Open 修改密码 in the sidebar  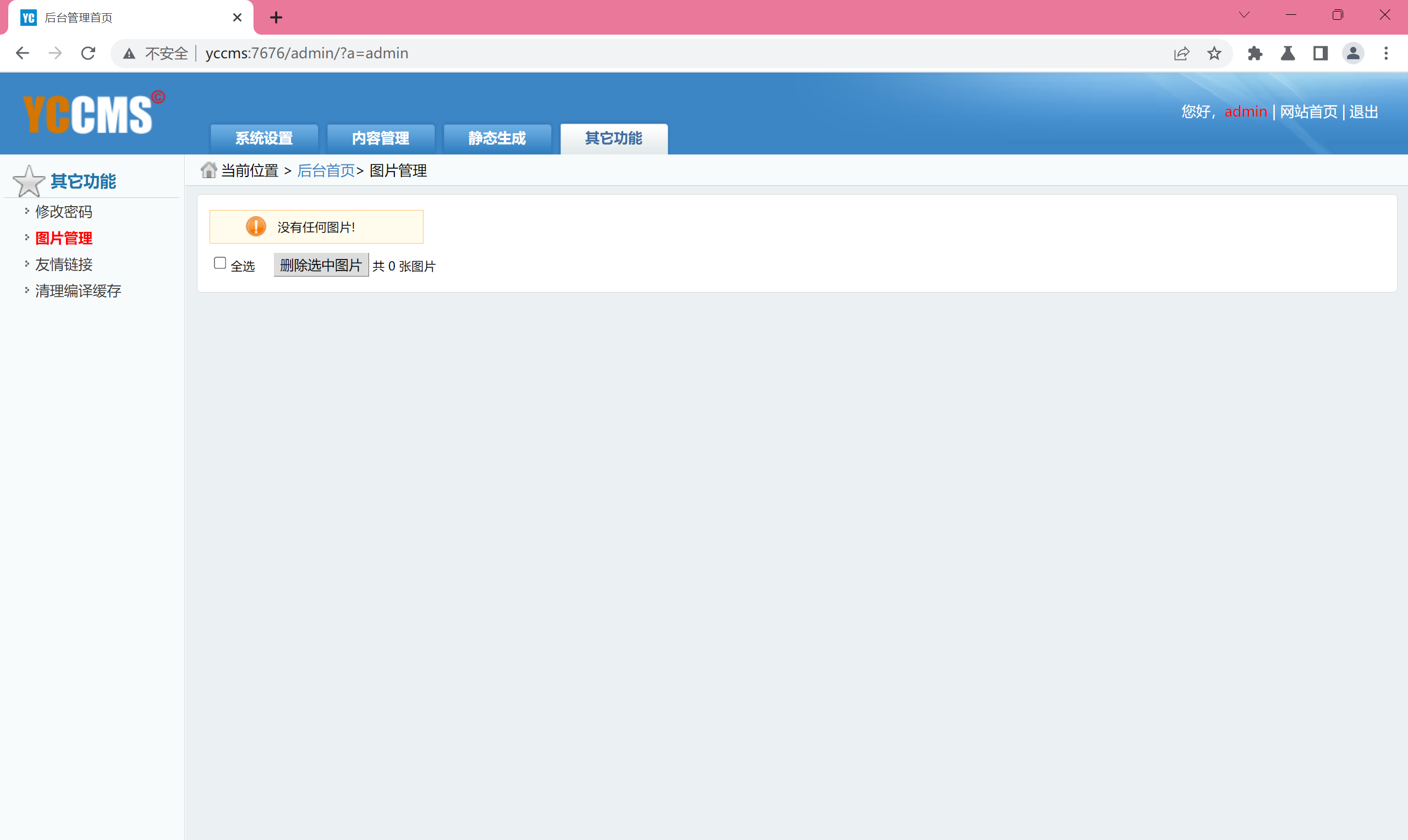[x=63, y=212]
